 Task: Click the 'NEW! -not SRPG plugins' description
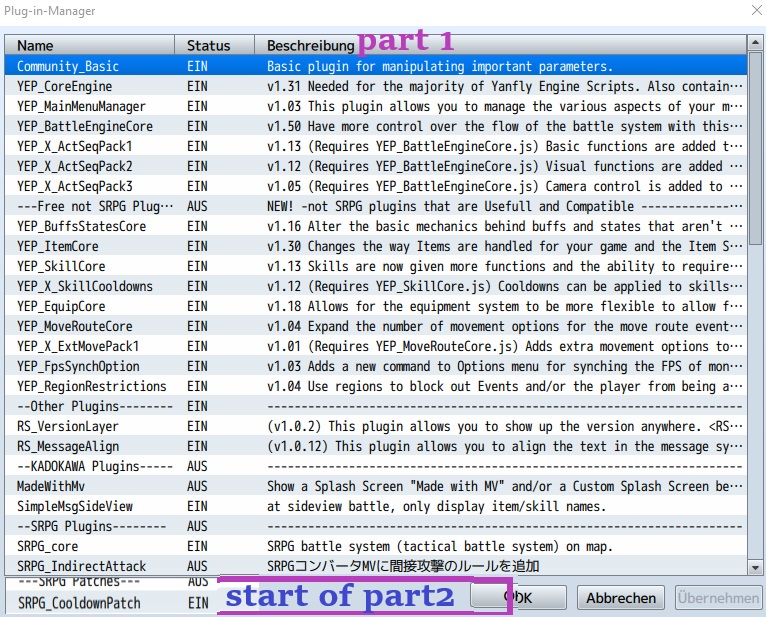505,207
